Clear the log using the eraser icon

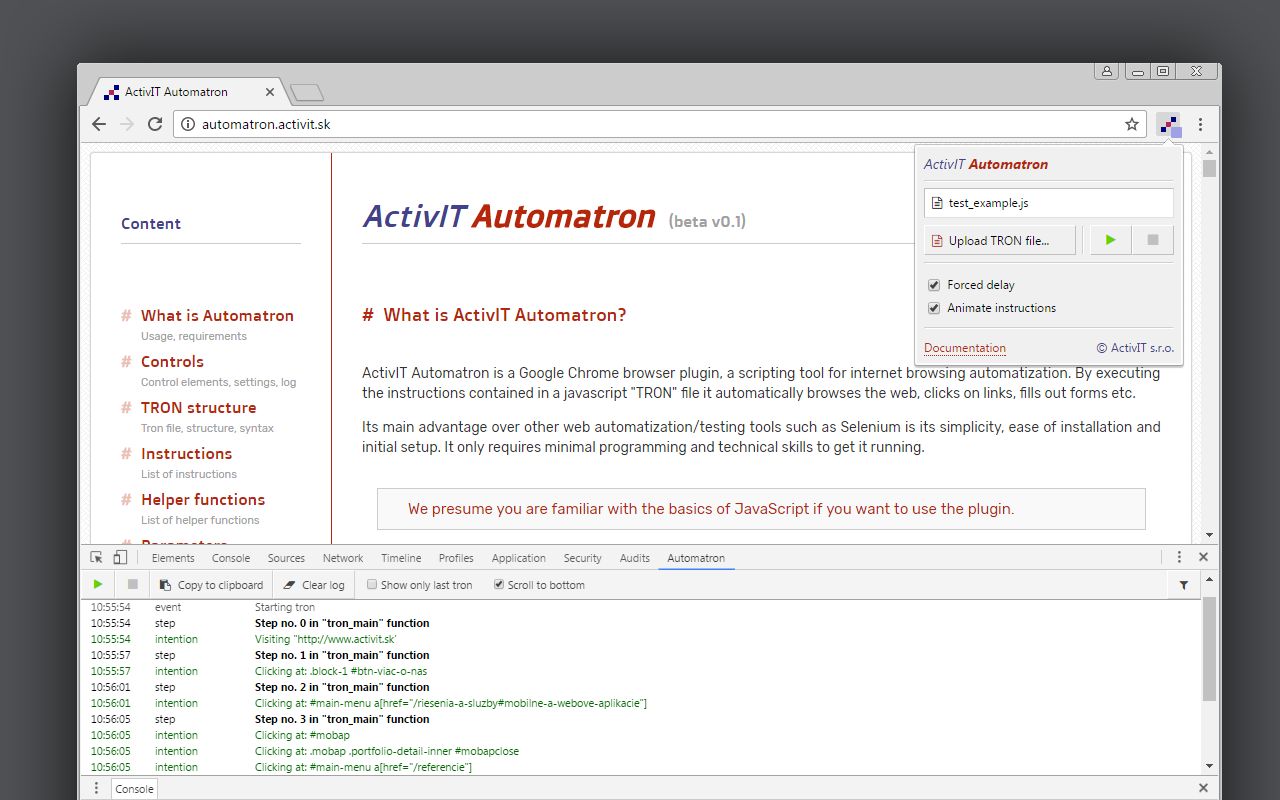[x=313, y=584]
